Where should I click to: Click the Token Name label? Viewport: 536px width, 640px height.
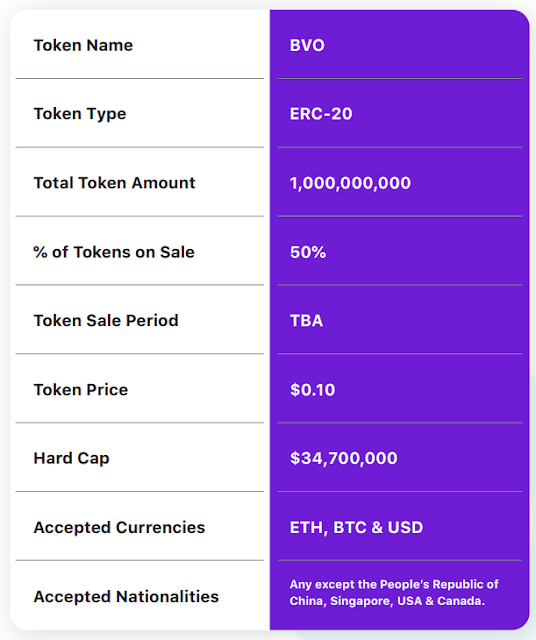[83, 45]
